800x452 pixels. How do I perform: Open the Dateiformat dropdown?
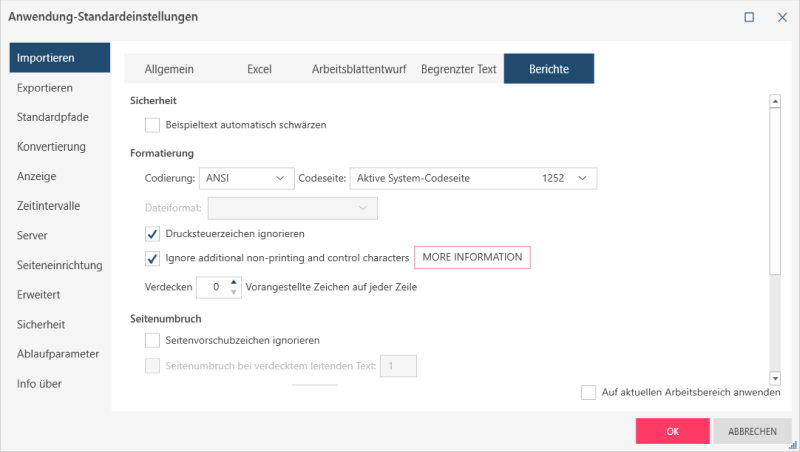click(291, 207)
